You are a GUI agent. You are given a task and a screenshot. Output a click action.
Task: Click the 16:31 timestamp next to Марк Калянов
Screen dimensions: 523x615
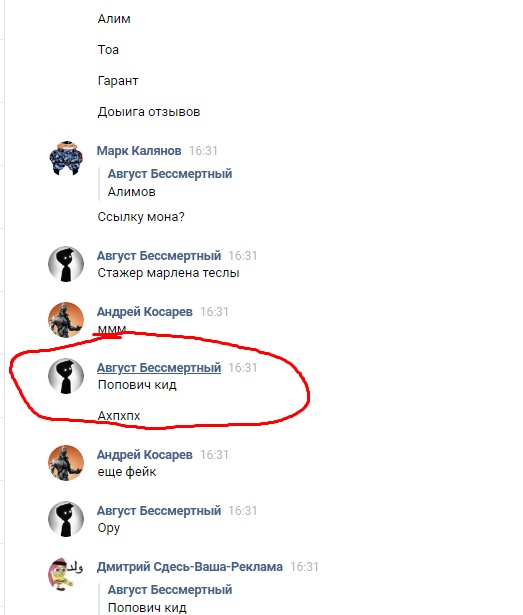203,151
